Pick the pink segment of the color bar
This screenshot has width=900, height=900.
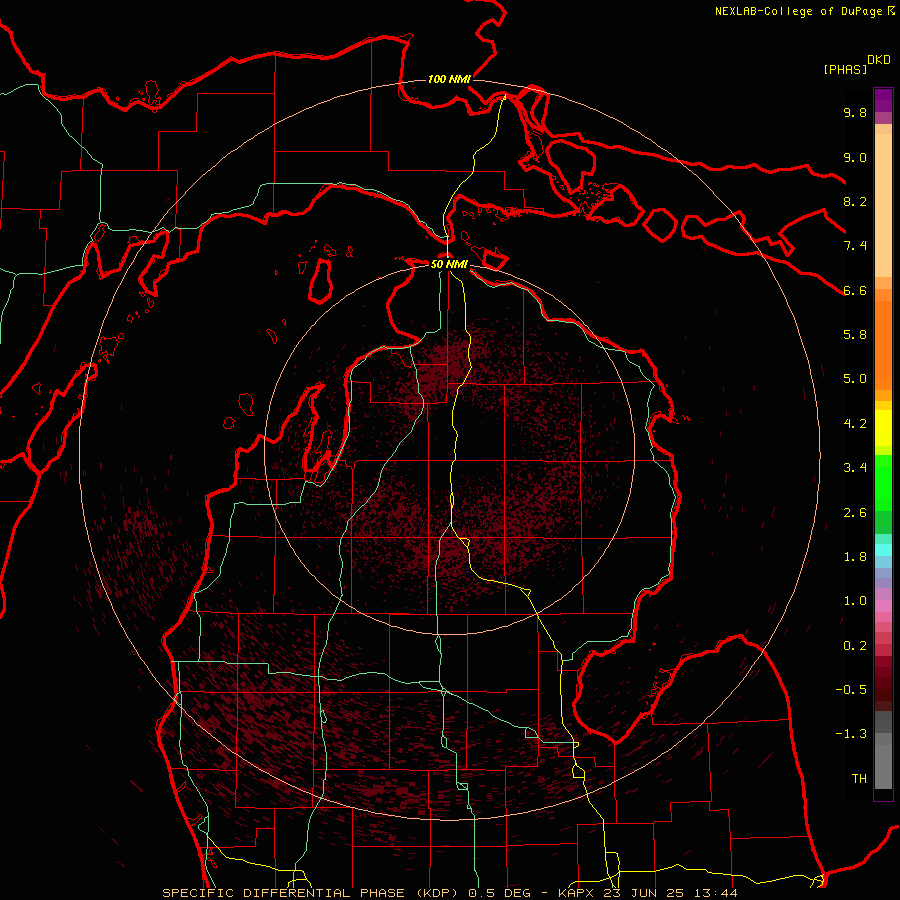883,606
